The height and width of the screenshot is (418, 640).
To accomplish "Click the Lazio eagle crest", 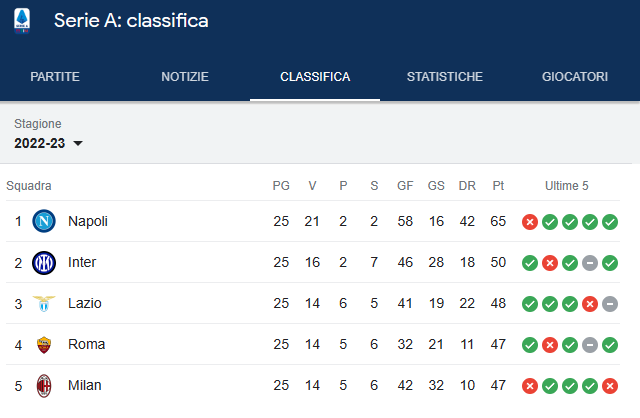I will [x=44, y=303].
